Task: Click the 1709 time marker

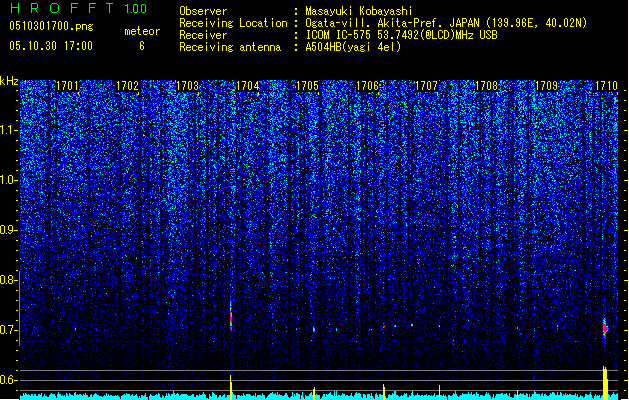Action: pyautogui.click(x=546, y=86)
